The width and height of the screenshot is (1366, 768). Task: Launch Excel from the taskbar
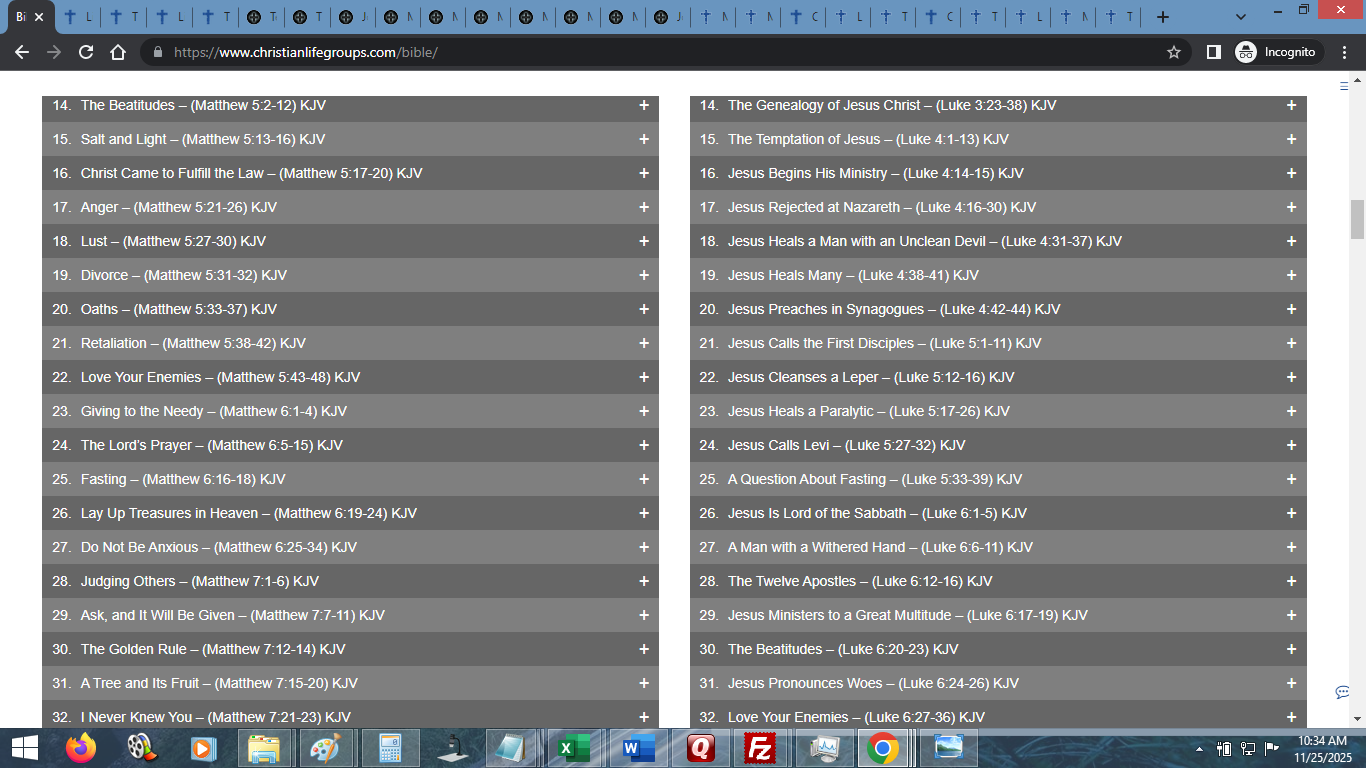(x=573, y=748)
